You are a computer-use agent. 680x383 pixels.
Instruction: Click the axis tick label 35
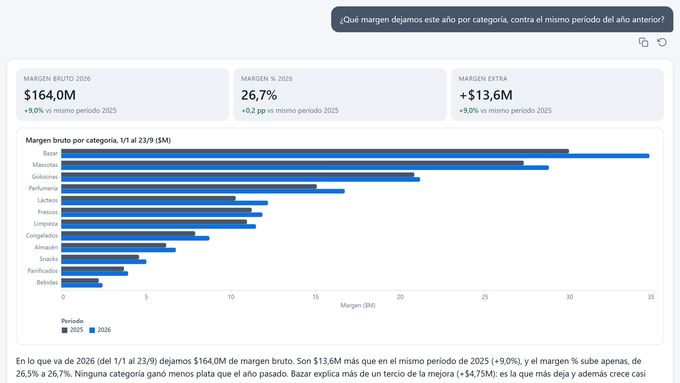[x=651, y=297]
